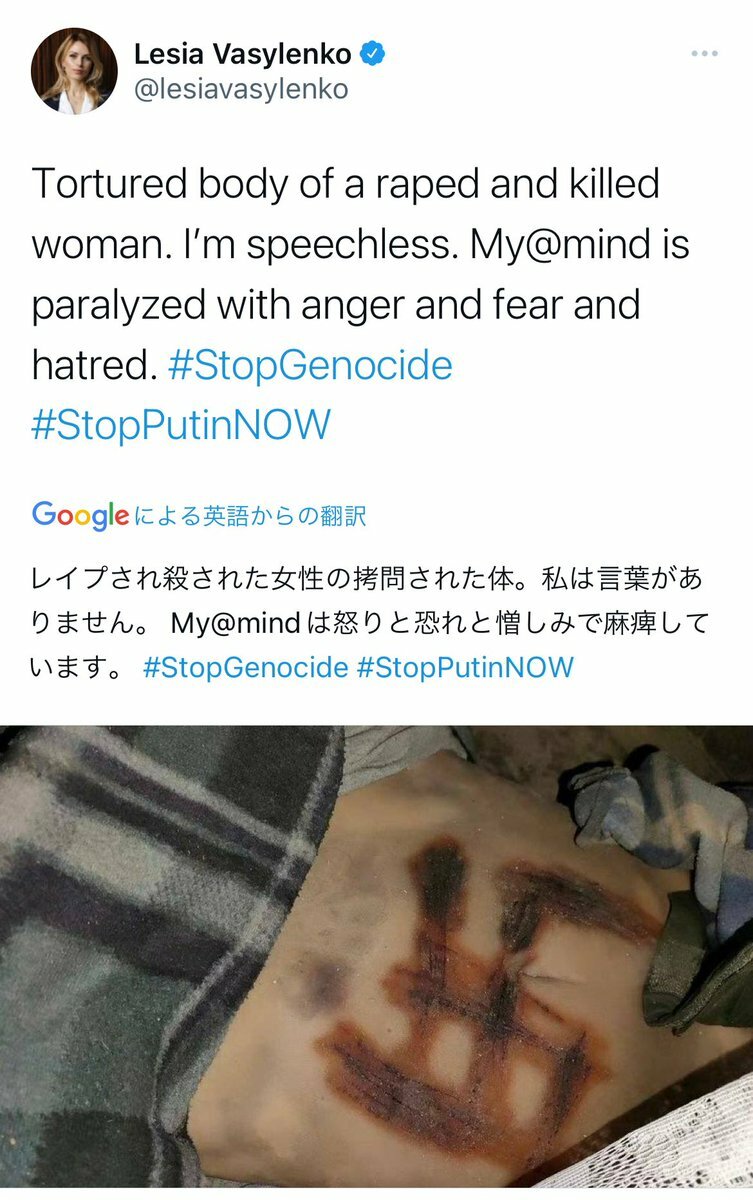
Task: Open #StopGenocide hashtag in the English tweet
Action: [x=311, y=364]
